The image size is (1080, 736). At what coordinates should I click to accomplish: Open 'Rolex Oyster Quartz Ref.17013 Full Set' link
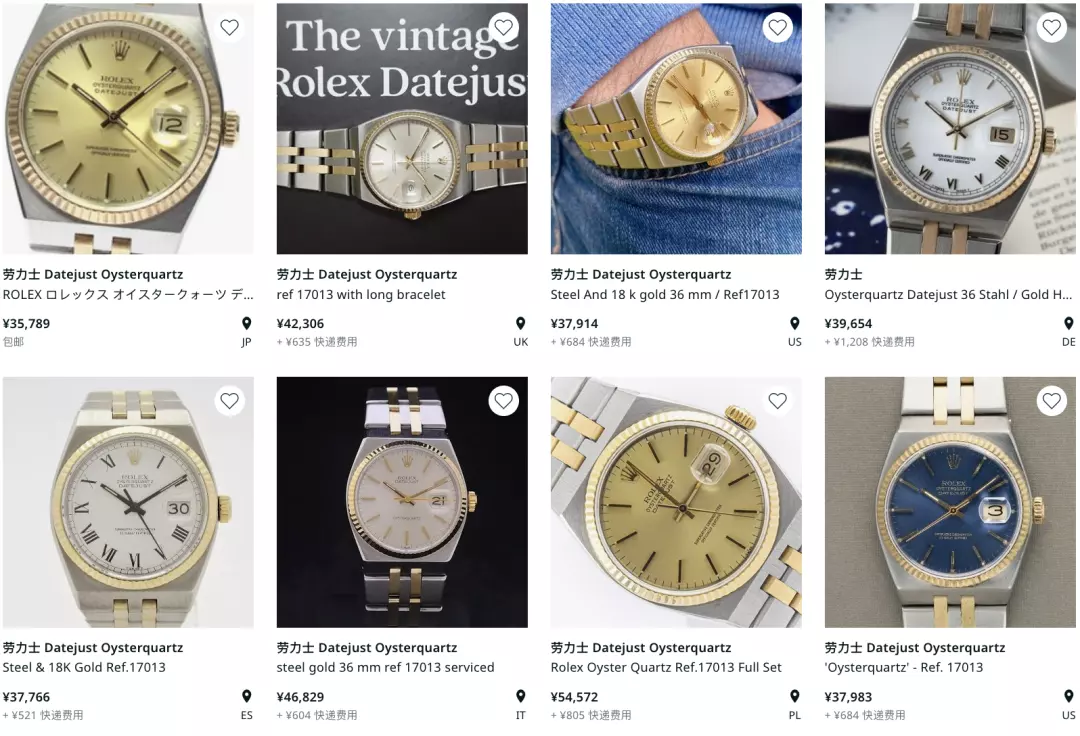(666, 667)
